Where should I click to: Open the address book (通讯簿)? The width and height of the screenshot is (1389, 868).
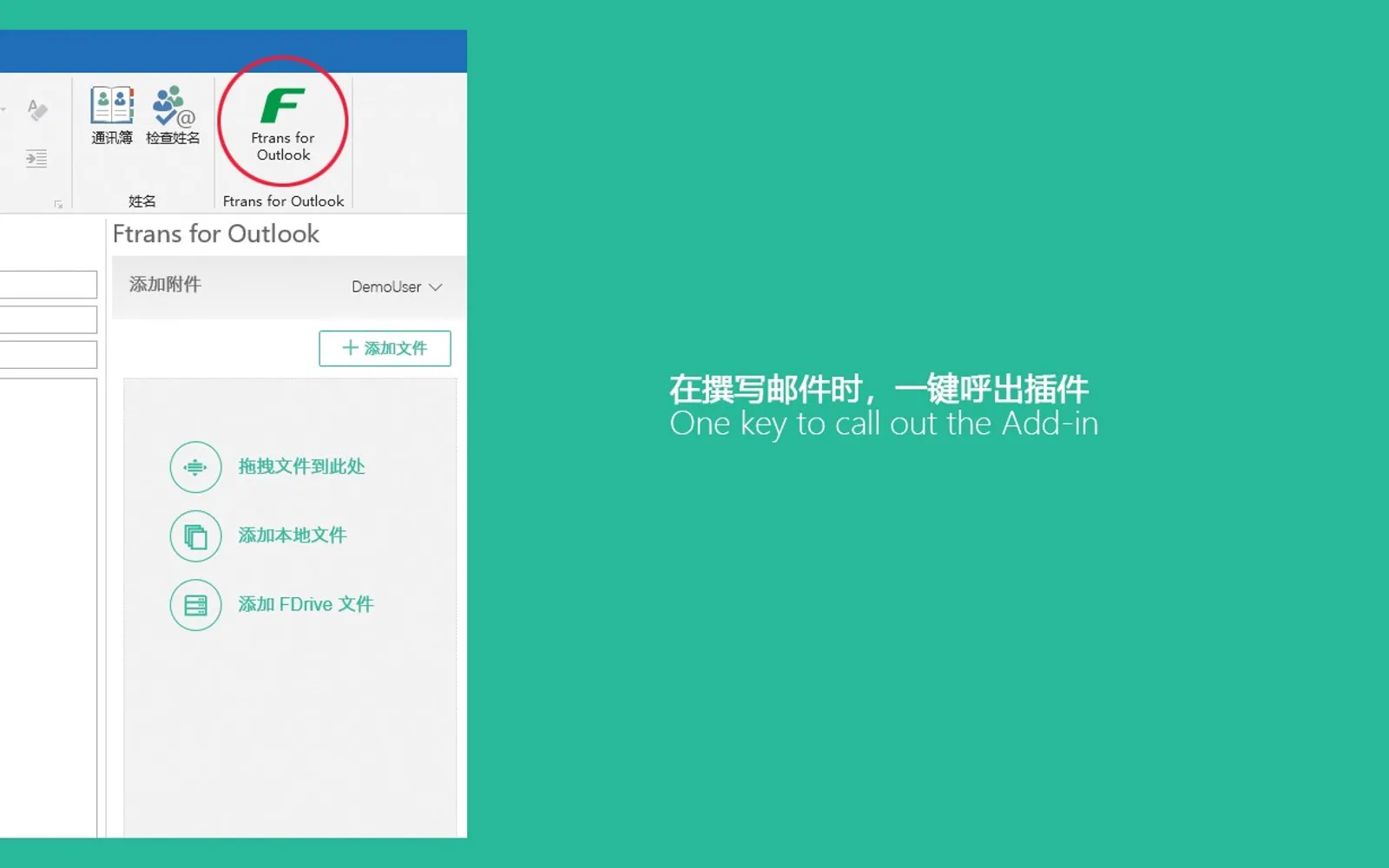[x=112, y=115]
